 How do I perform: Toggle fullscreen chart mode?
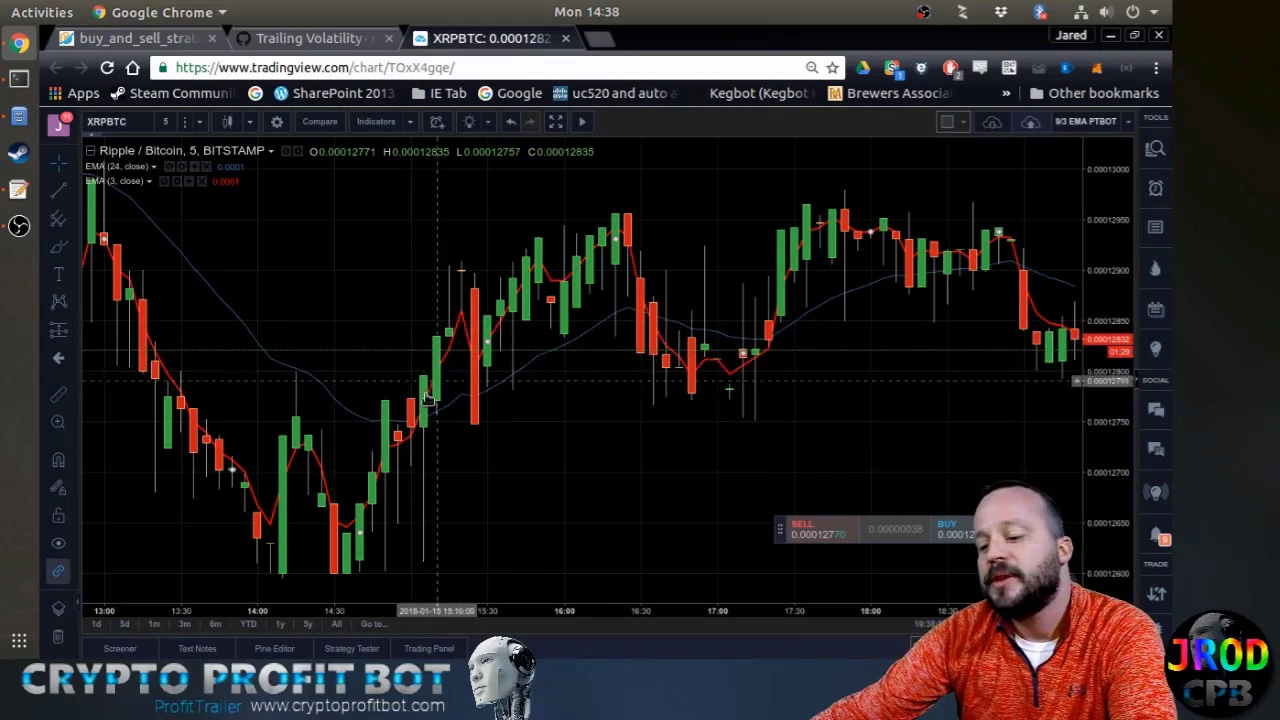point(556,122)
